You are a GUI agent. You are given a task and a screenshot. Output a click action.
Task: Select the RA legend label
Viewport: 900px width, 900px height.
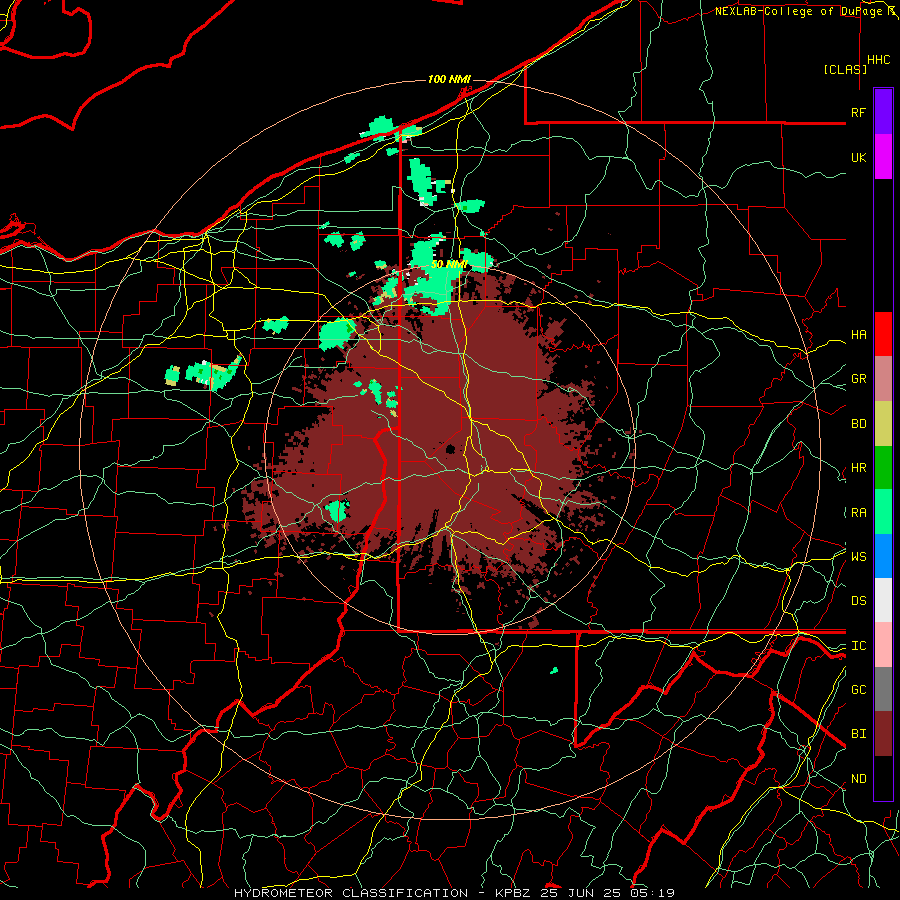point(859,513)
